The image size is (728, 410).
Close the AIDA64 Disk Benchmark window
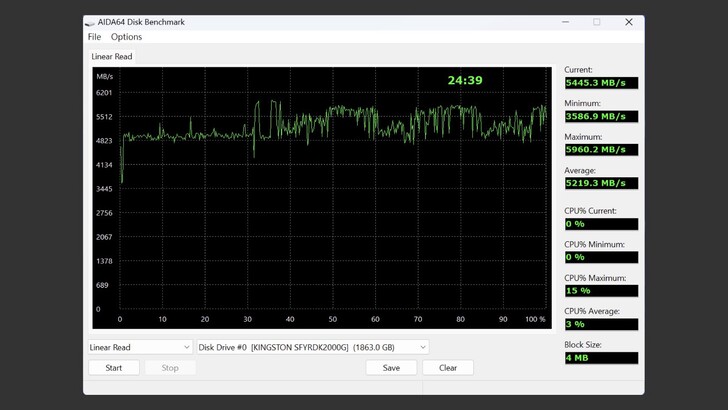tap(629, 22)
